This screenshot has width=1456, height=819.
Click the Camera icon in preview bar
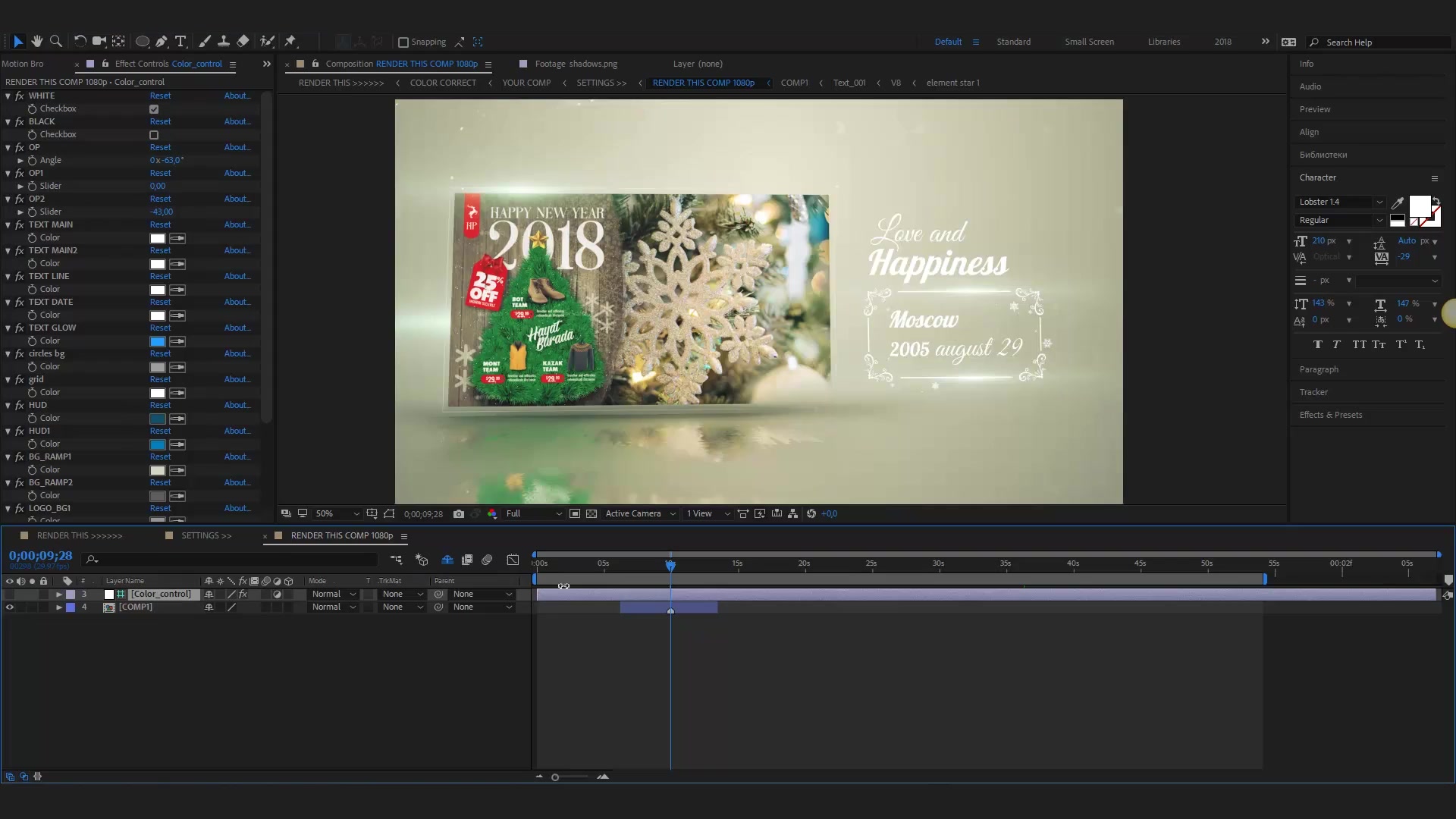(458, 513)
